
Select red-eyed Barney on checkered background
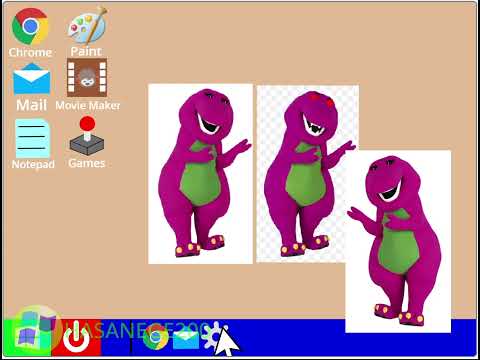pos(308,173)
